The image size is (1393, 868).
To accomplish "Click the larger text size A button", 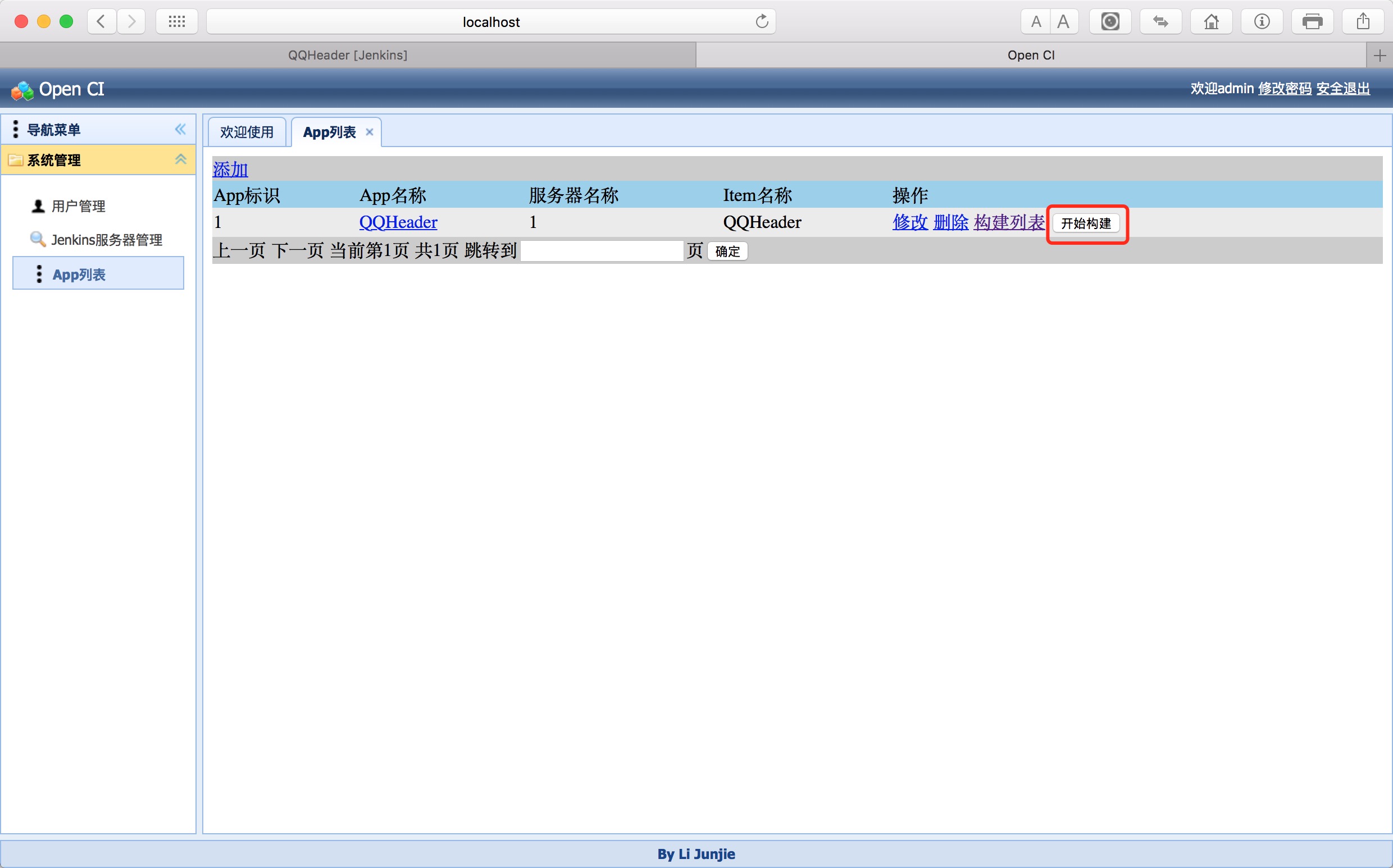I will (1063, 22).
